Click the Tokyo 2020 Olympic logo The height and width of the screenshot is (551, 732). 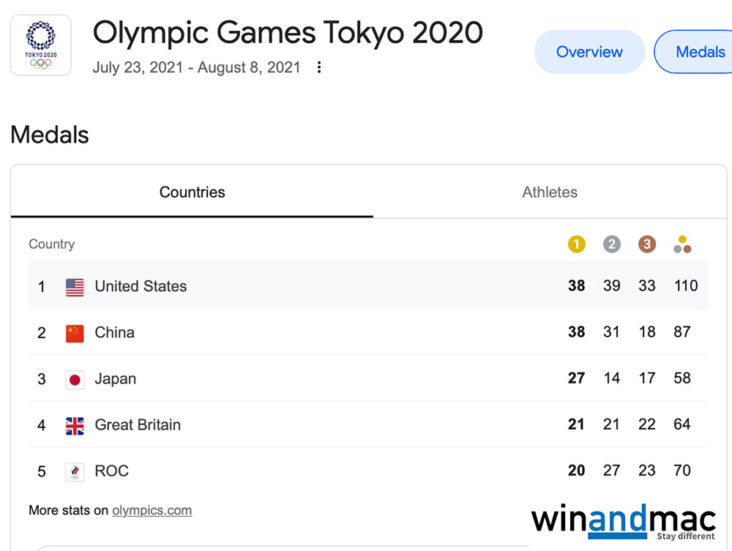click(x=41, y=45)
